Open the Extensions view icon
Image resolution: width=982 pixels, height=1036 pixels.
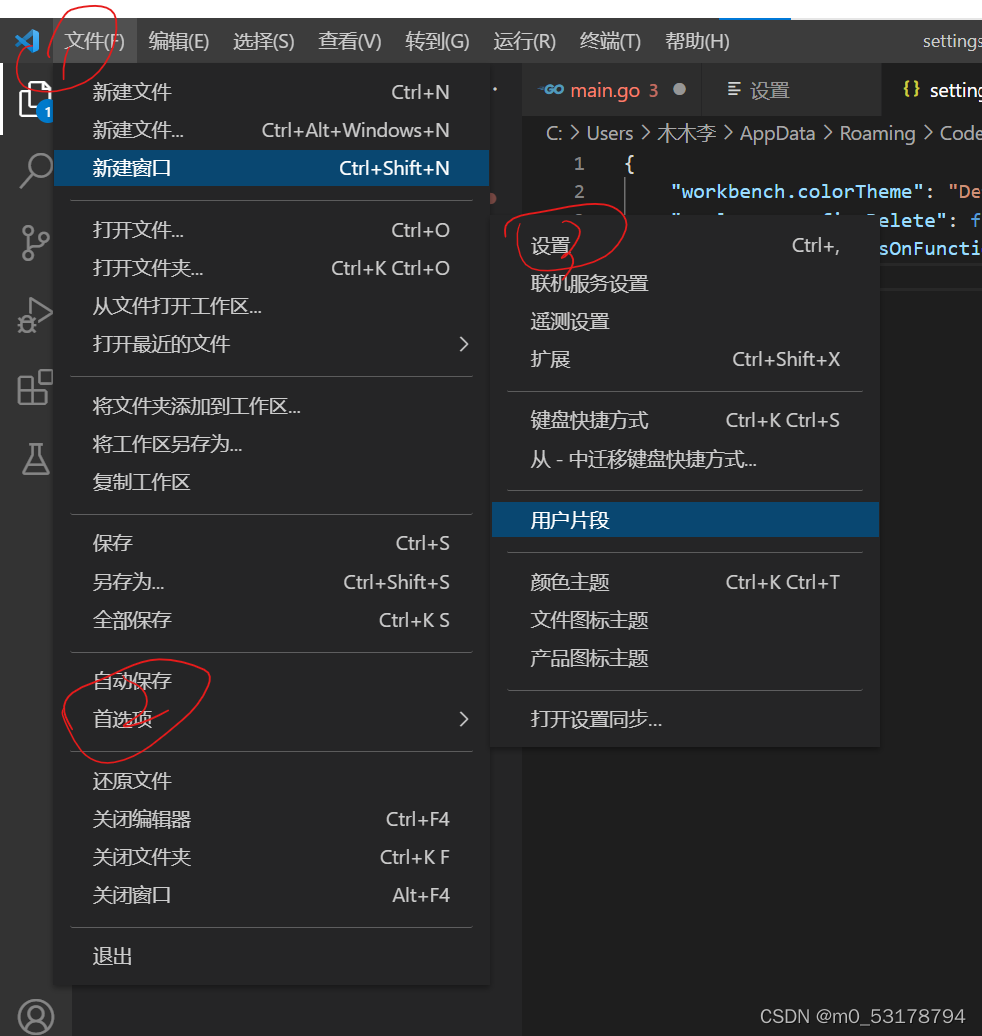pyautogui.click(x=35, y=388)
